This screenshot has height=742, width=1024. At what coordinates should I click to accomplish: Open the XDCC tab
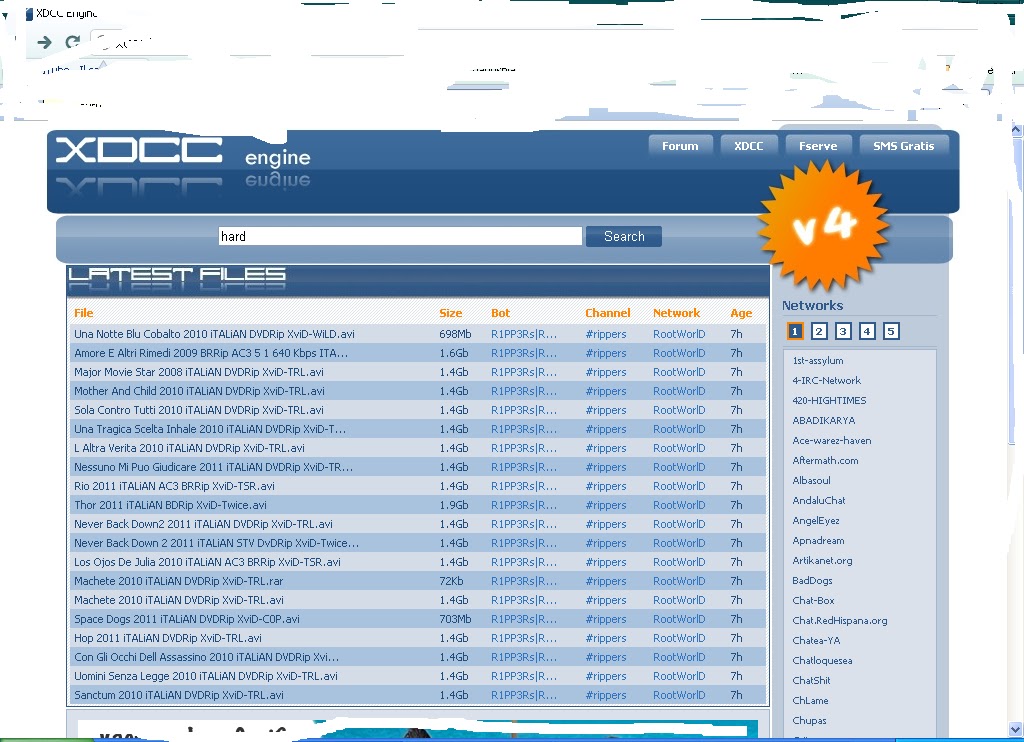tap(748, 146)
